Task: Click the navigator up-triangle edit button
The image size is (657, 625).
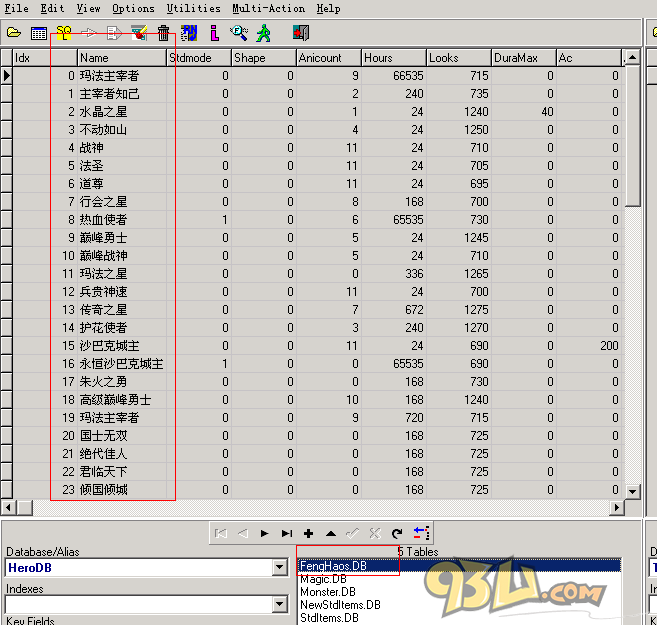Action: [331, 533]
